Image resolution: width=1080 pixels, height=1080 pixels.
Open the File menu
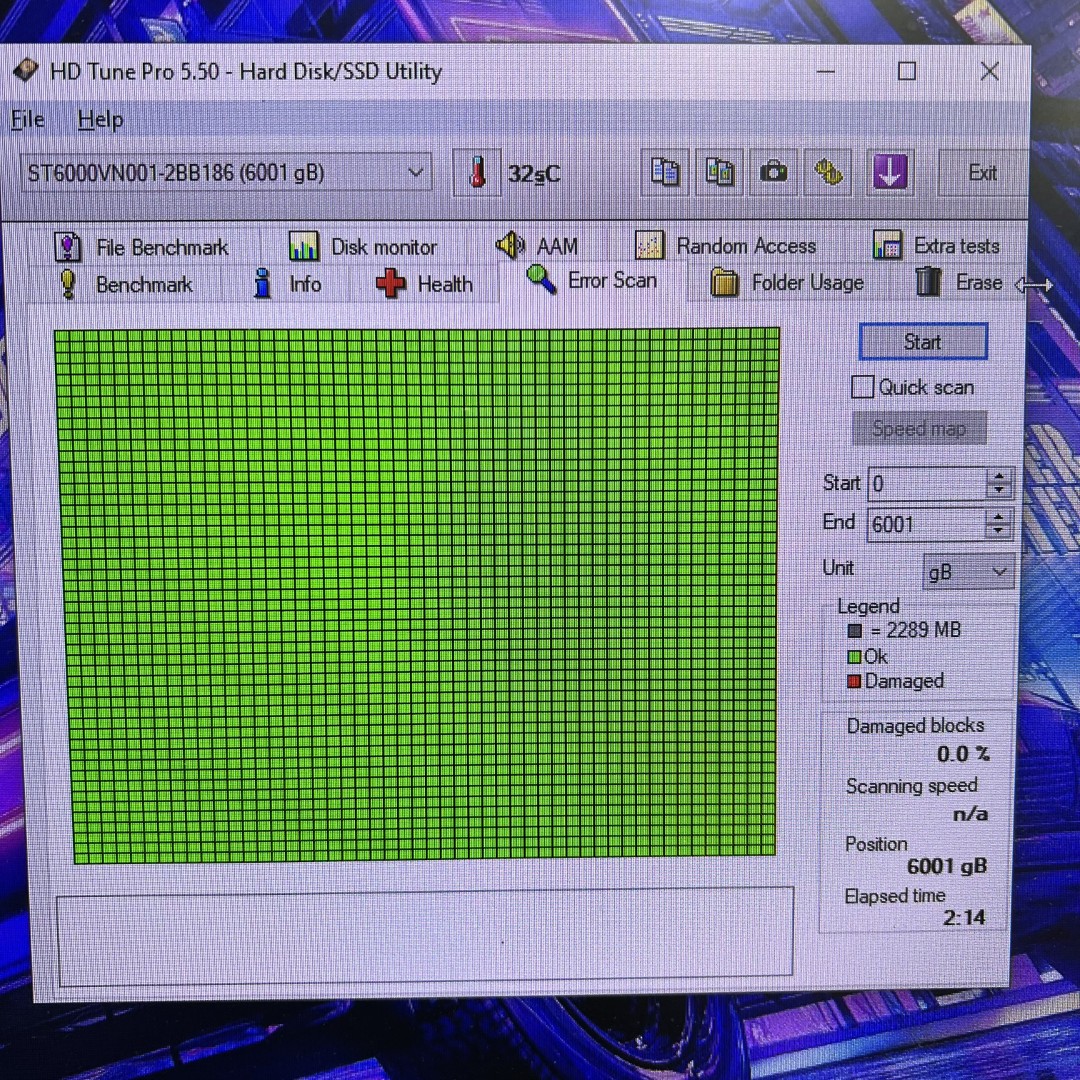[x=28, y=120]
